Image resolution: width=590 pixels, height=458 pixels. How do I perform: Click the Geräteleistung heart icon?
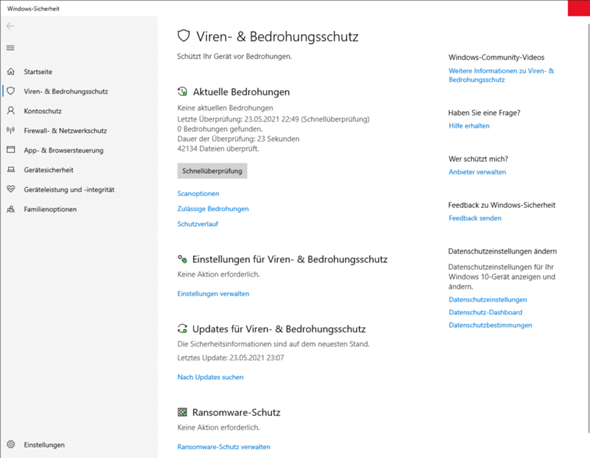point(11,189)
